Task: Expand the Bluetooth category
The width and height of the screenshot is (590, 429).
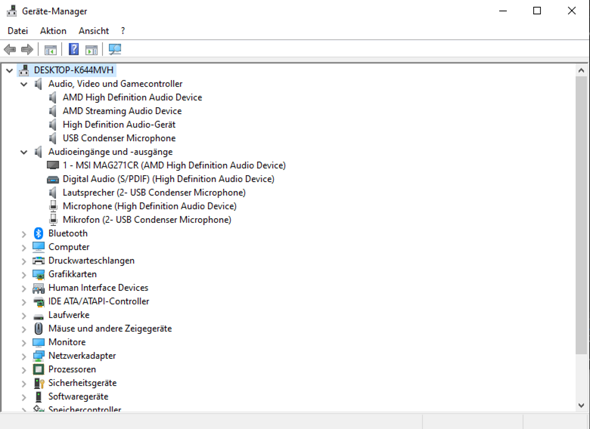Action: (24, 234)
